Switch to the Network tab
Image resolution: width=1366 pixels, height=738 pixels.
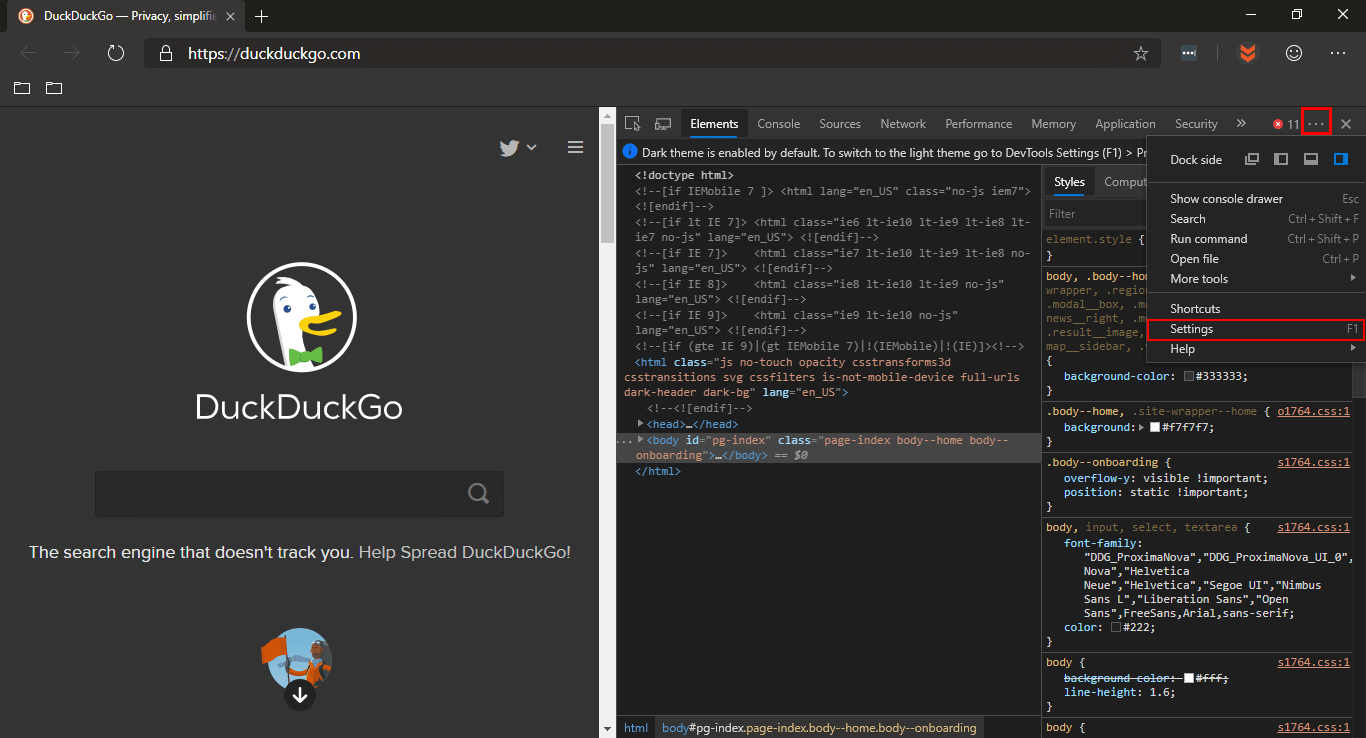pos(903,124)
